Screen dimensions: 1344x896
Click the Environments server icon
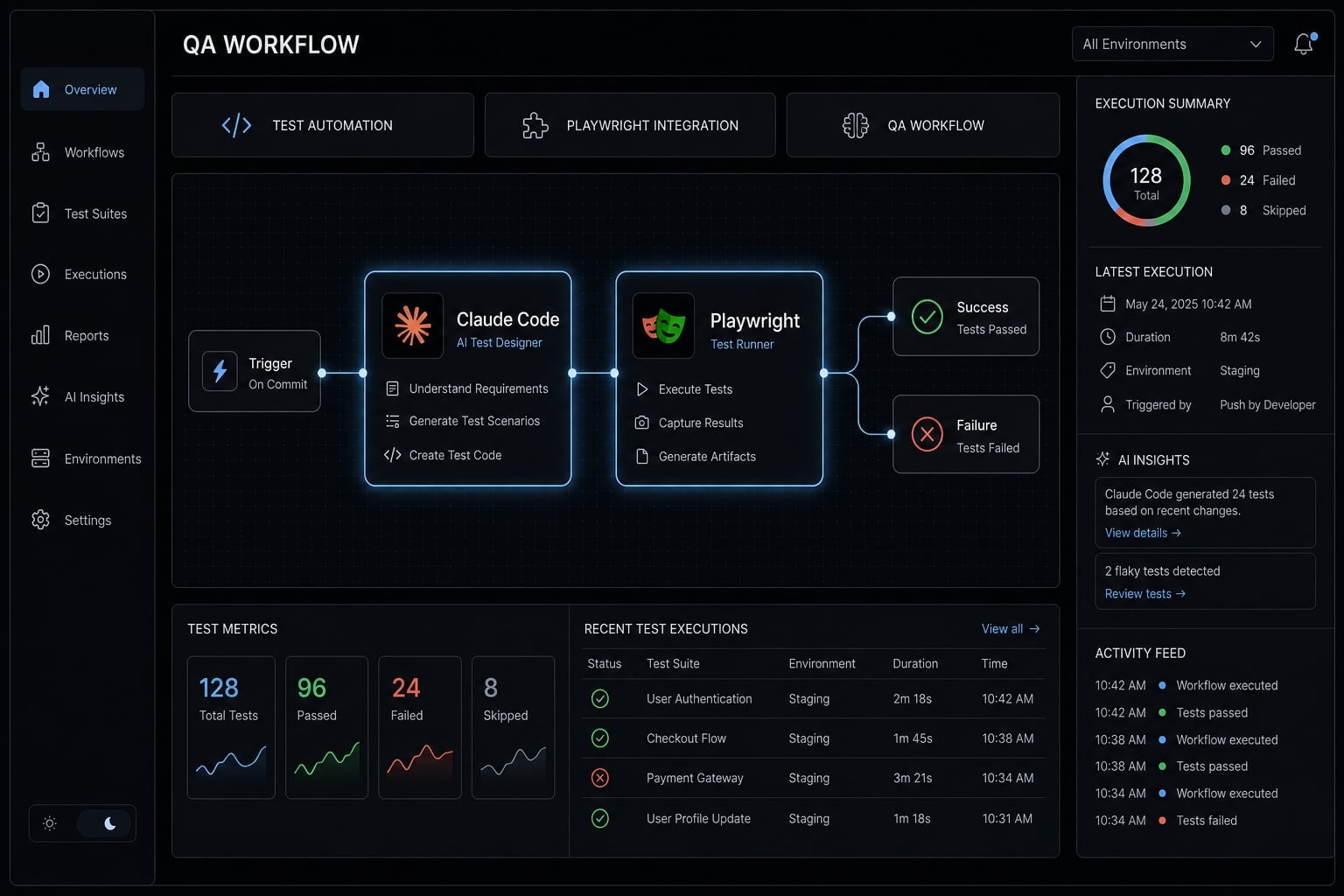(x=40, y=458)
